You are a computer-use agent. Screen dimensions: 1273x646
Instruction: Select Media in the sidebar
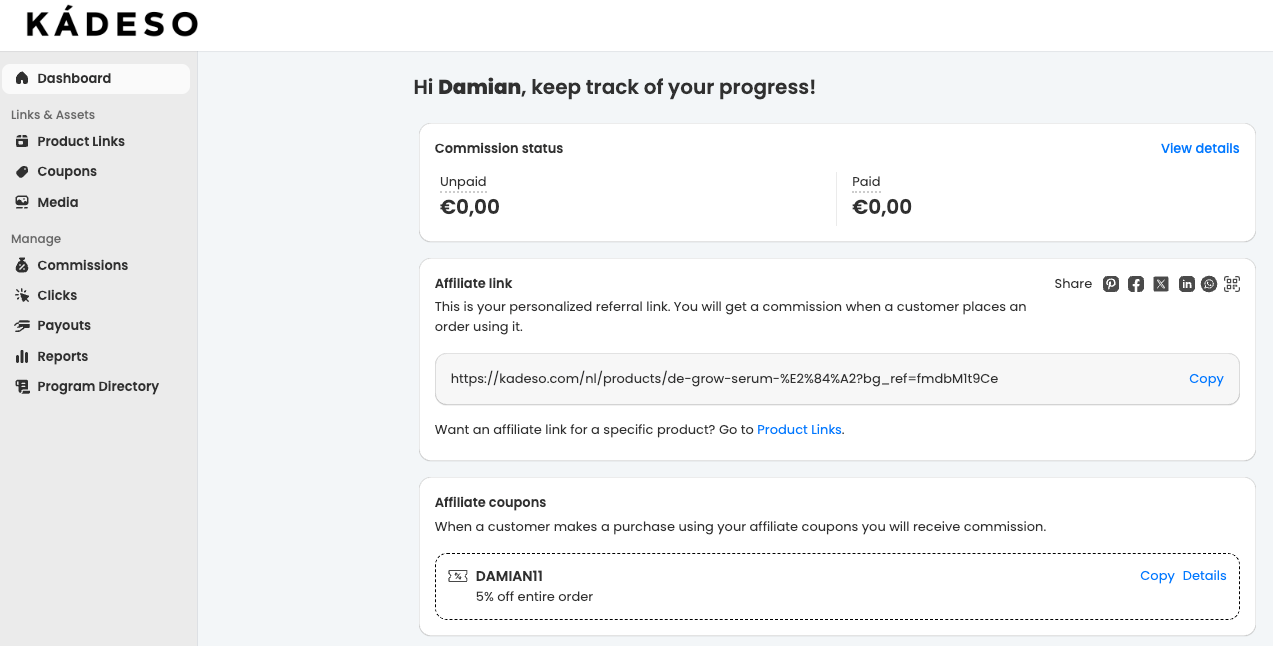tap(96, 202)
